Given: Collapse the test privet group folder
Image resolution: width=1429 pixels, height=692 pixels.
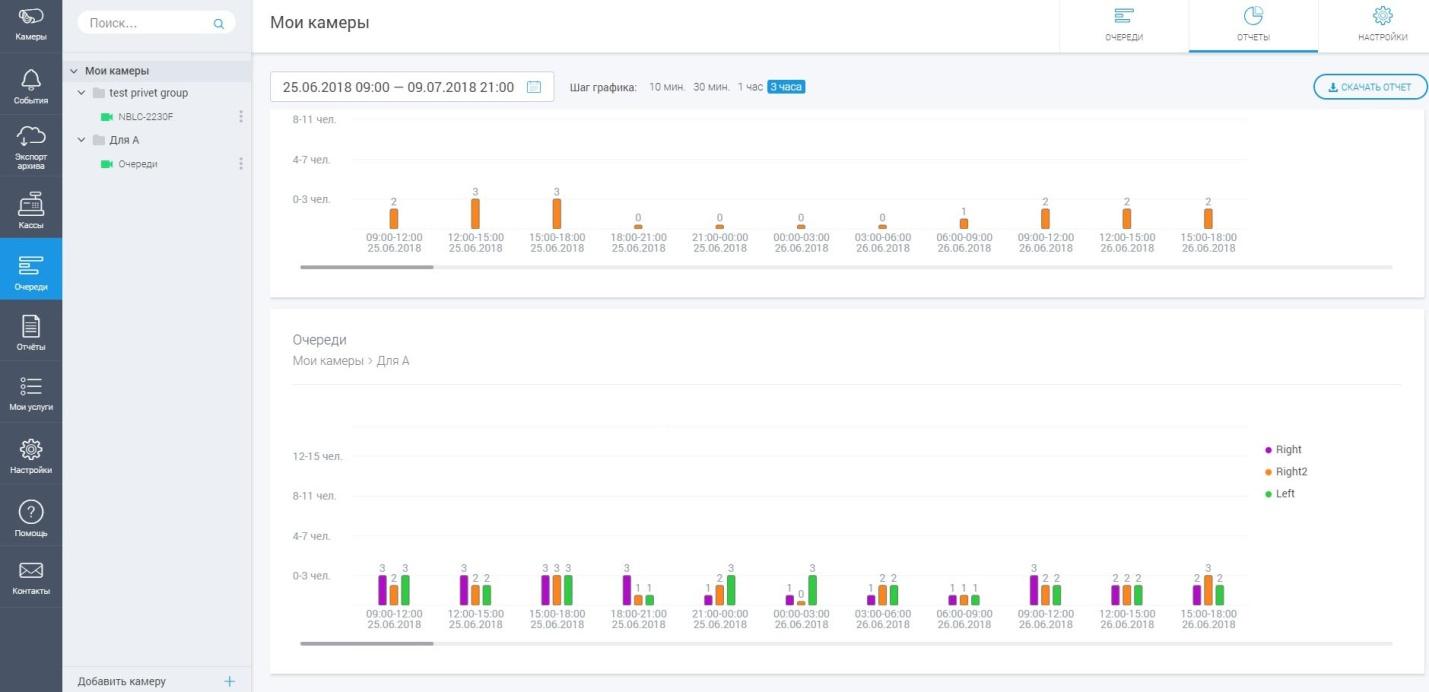Looking at the screenshot, I should tap(82, 93).
